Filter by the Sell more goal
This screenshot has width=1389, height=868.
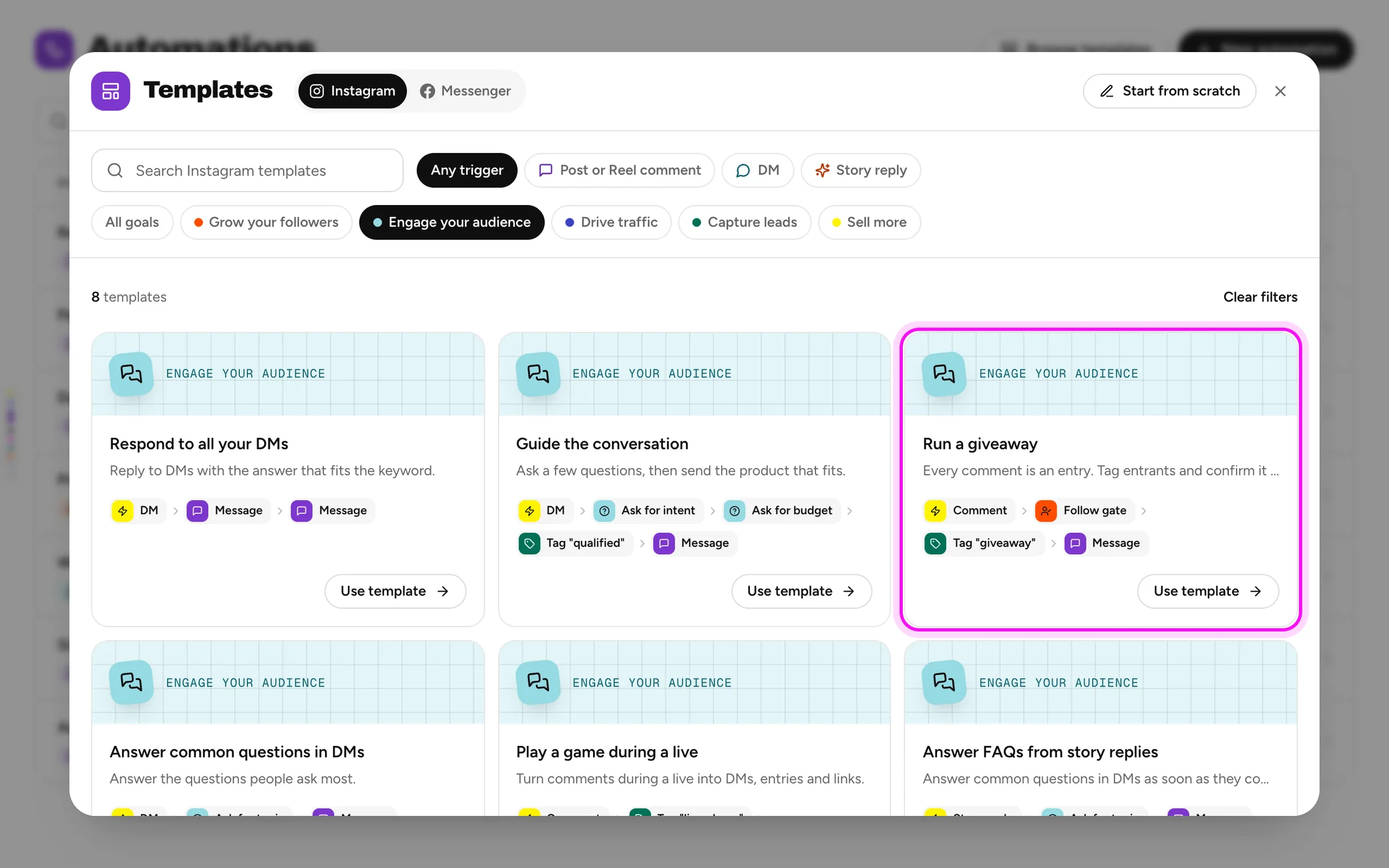click(x=869, y=222)
